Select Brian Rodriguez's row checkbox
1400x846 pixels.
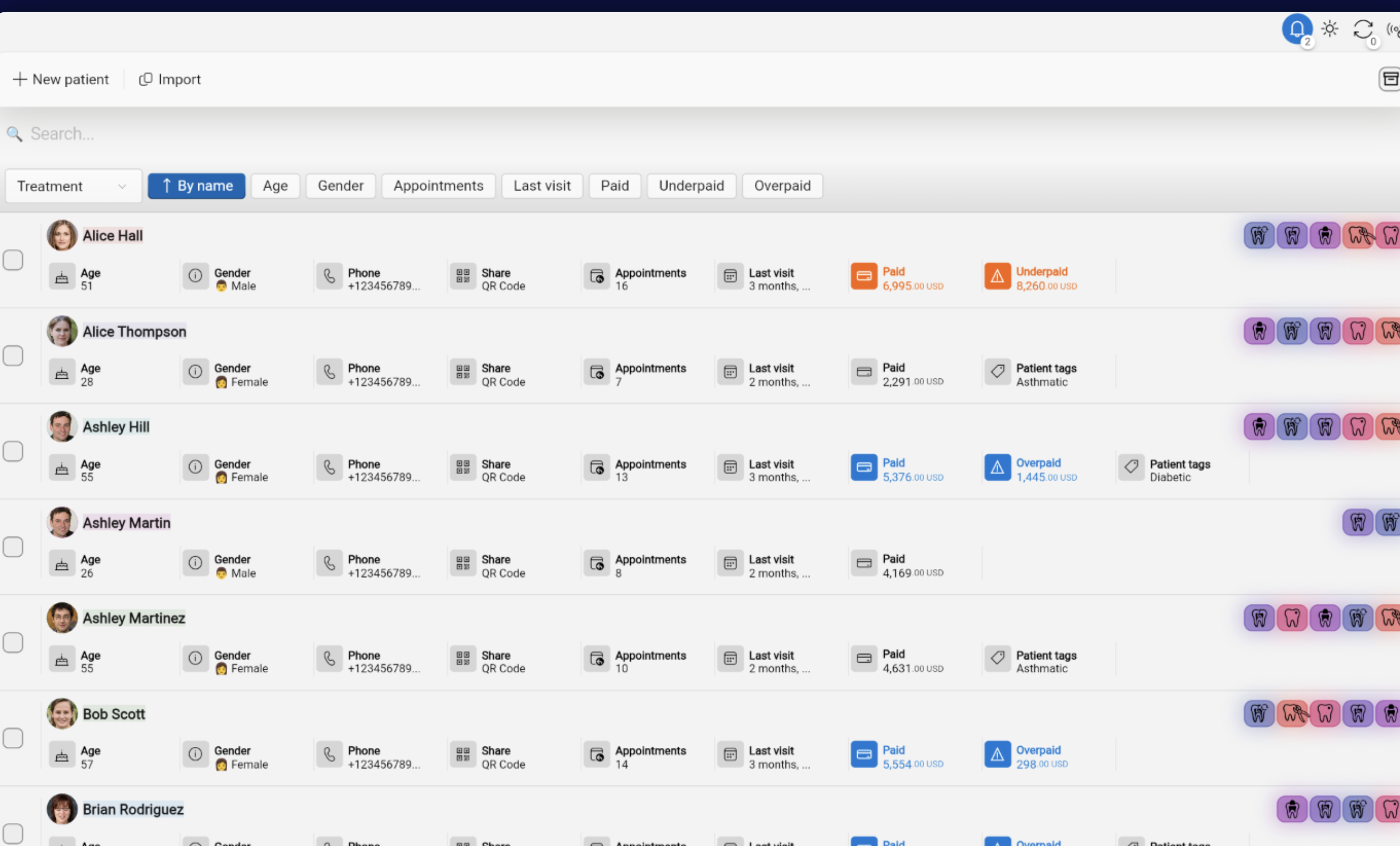pyautogui.click(x=13, y=834)
